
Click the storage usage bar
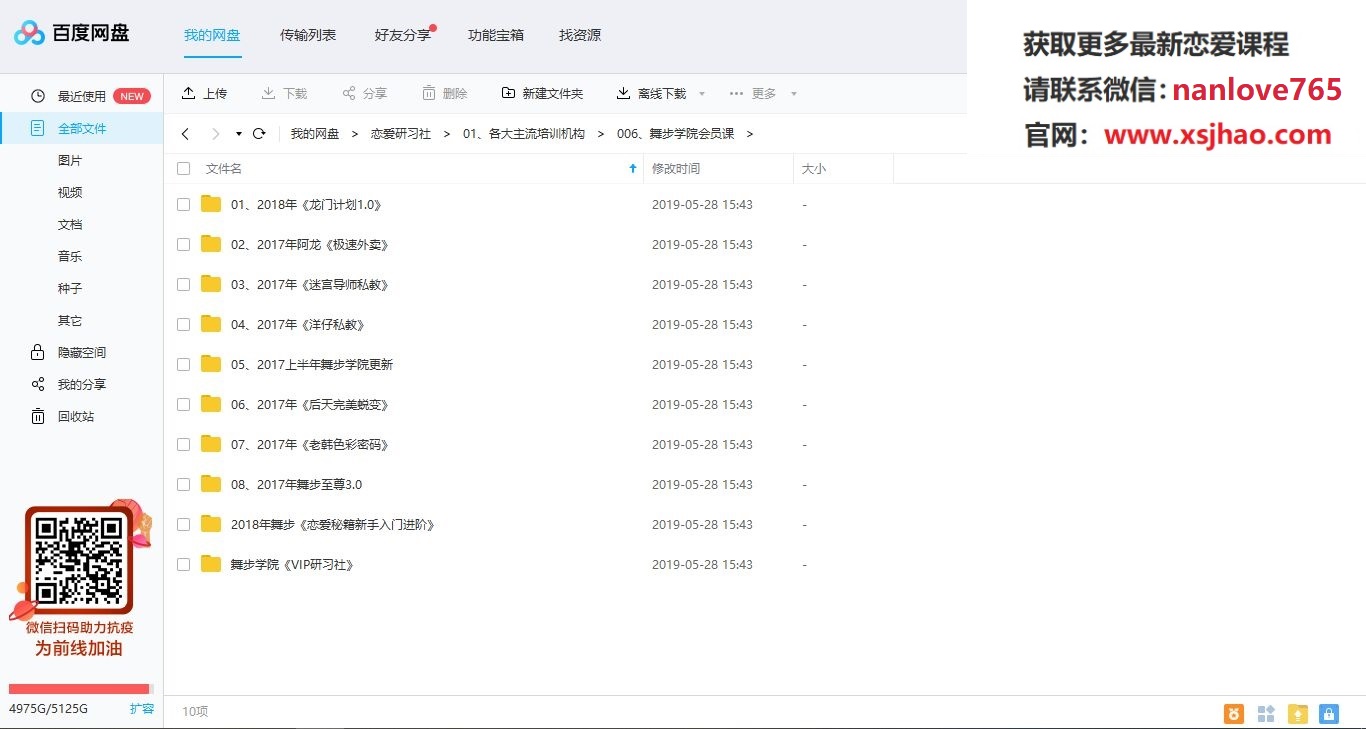80,689
